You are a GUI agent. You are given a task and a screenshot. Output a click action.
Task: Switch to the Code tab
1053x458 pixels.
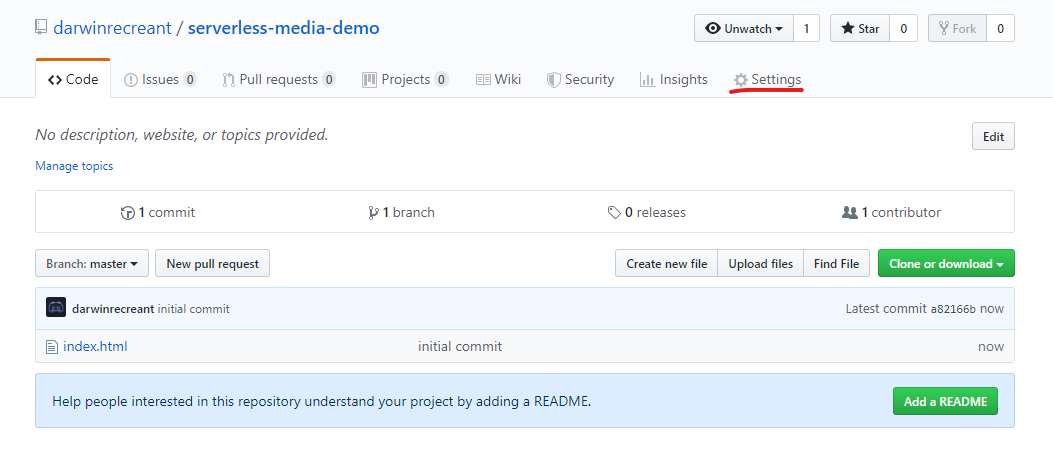73,79
